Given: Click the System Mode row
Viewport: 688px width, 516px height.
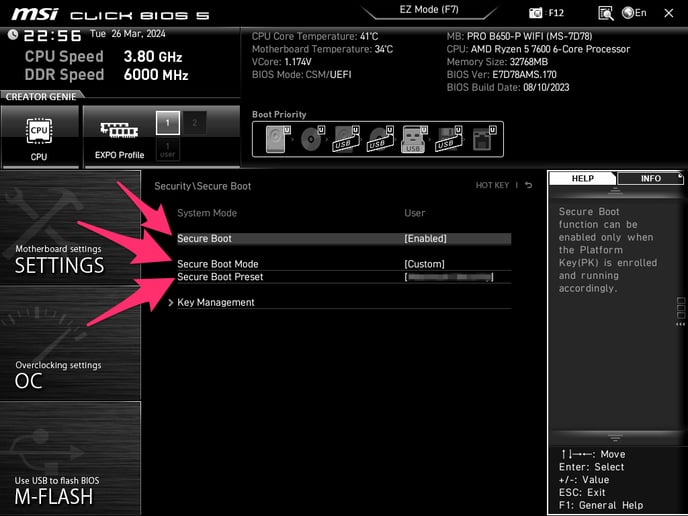Looking at the screenshot, I should tap(344, 213).
